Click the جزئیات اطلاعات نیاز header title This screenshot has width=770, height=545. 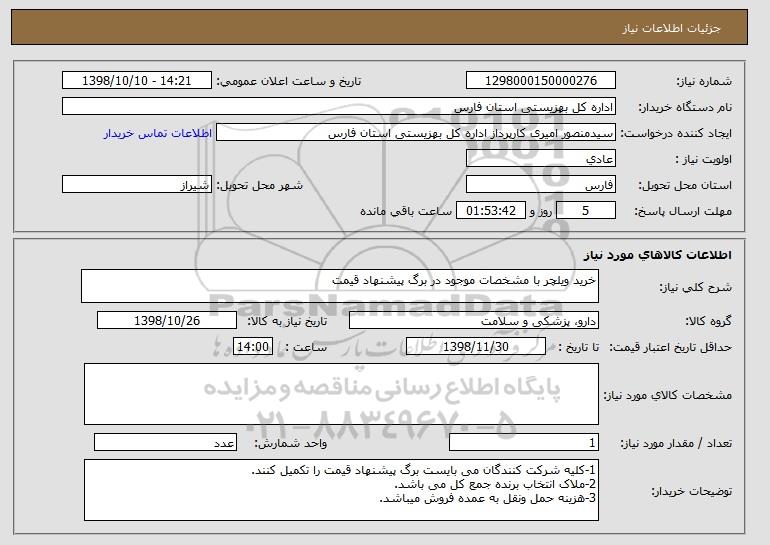point(671,28)
